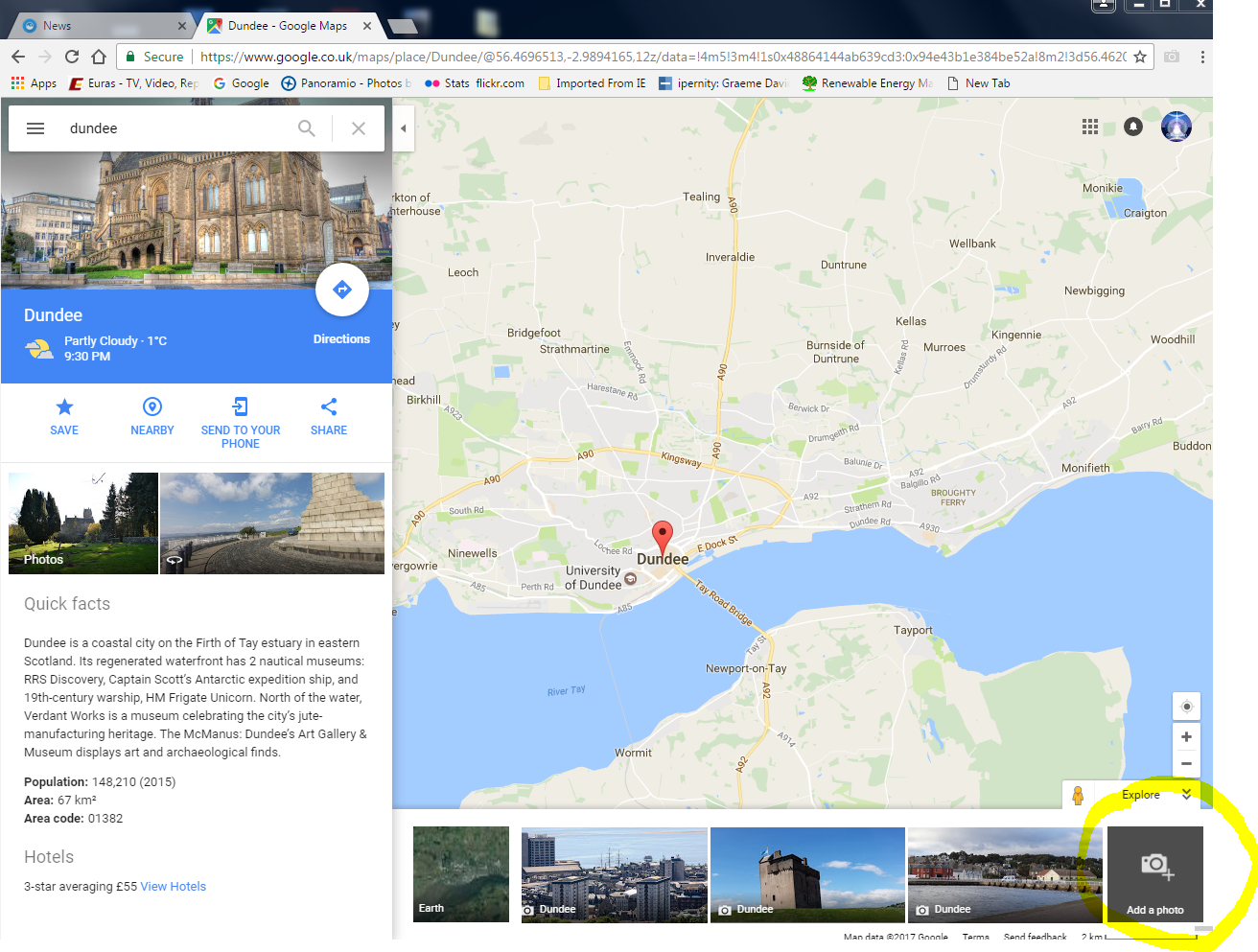Click the View Hotels link
1258x952 pixels.
pyautogui.click(x=173, y=886)
